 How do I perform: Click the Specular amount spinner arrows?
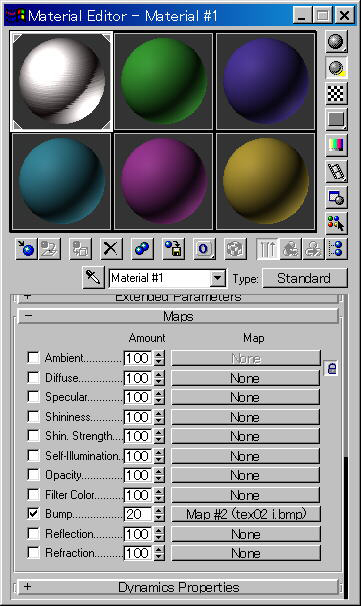(x=158, y=397)
